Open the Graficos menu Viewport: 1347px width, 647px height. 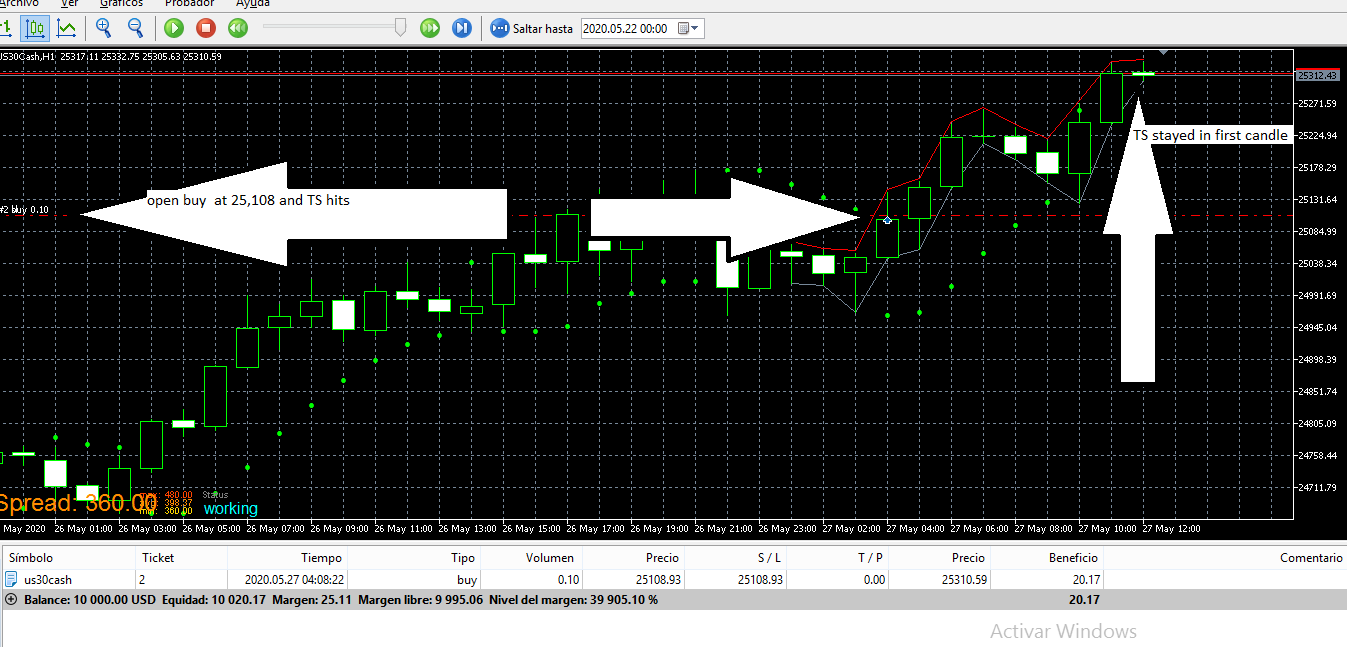121,3
